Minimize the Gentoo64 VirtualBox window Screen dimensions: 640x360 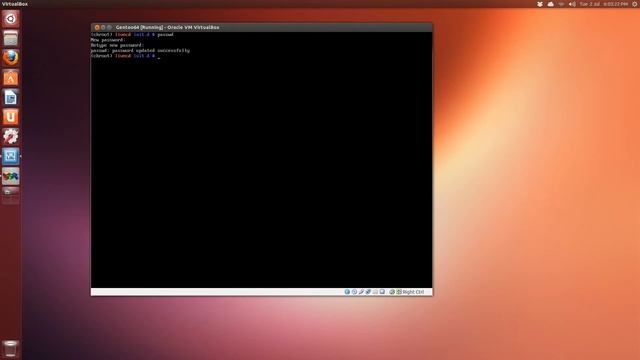click(x=103, y=27)
